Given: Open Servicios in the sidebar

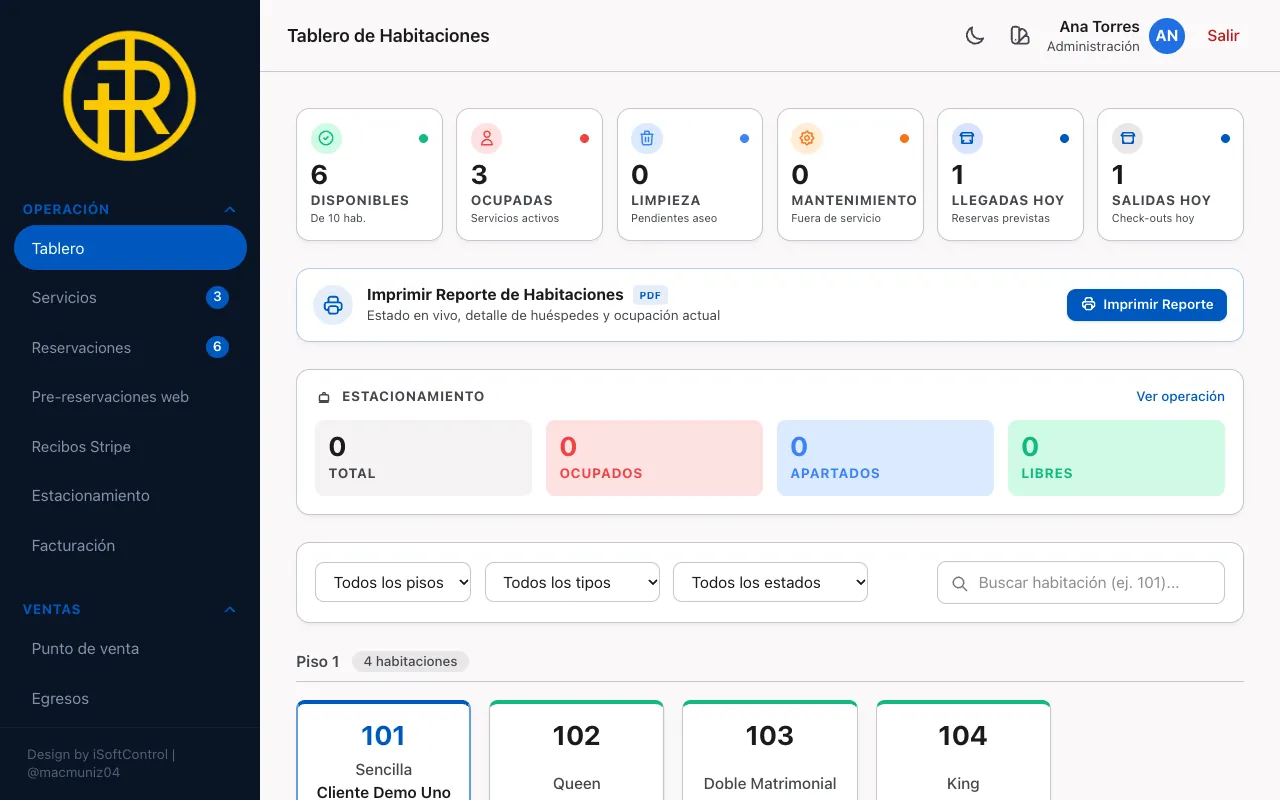Looking at the screenshot, I should click(x=130, y=297).
